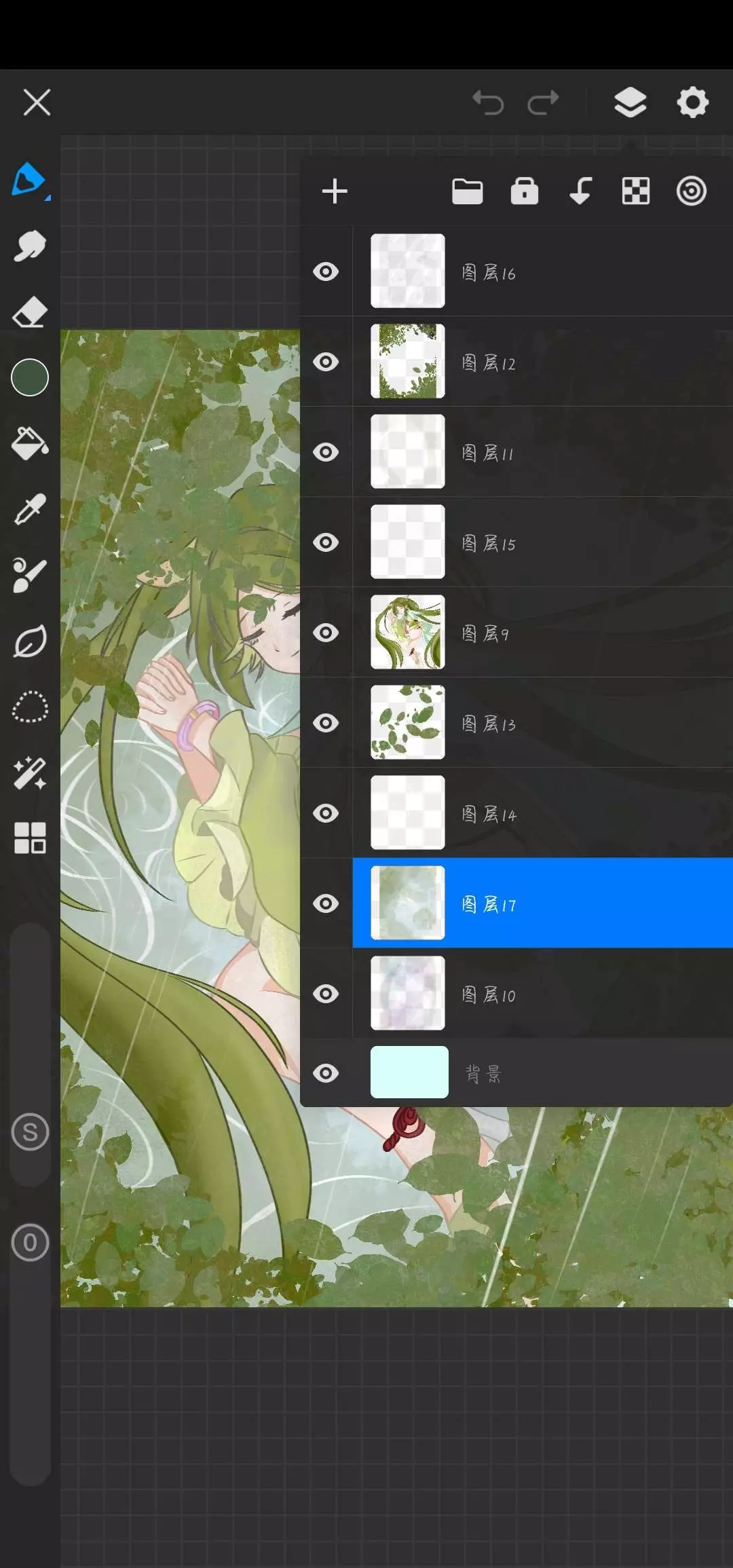Image resolution: width=733 pixels, height=1568 pixels.
Task: Undo the last action
Action: click(488, 102)
